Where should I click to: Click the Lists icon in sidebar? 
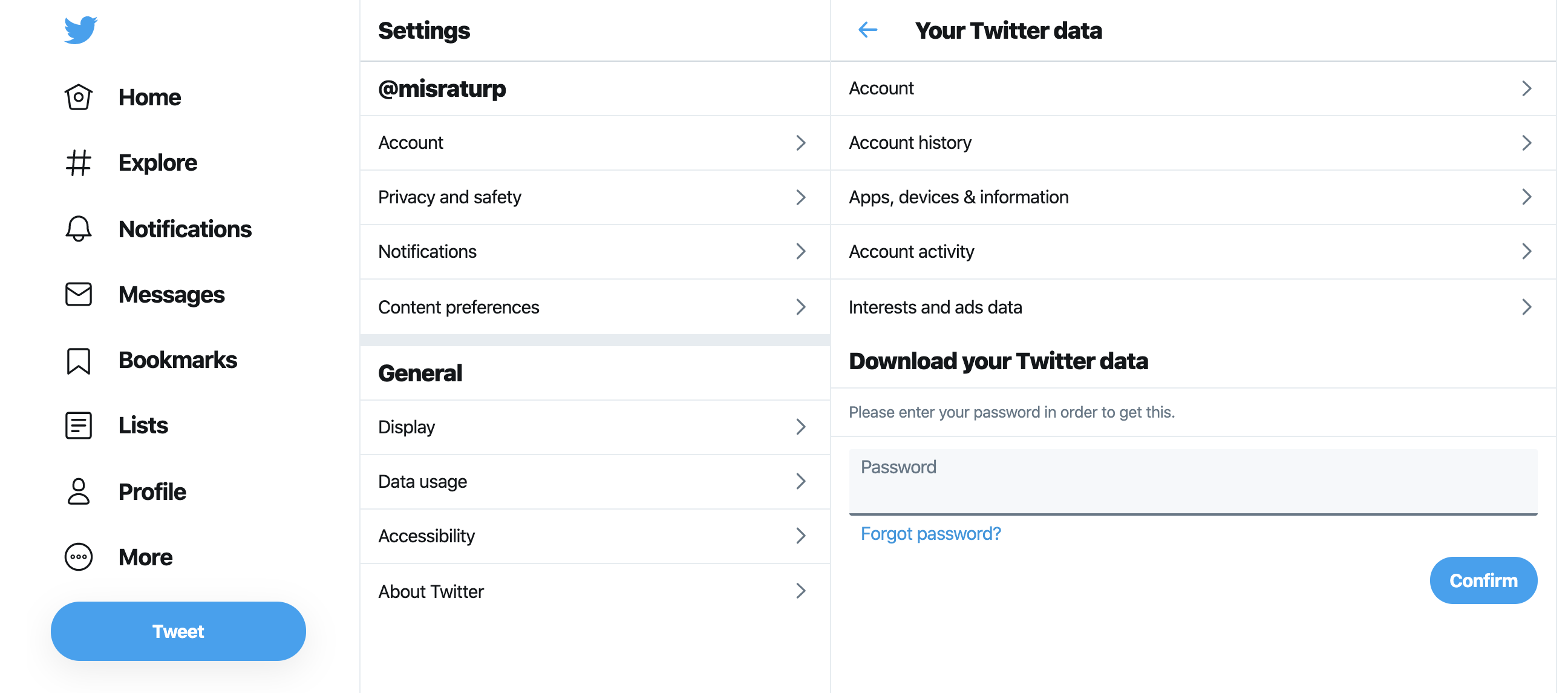pos(79,425)
